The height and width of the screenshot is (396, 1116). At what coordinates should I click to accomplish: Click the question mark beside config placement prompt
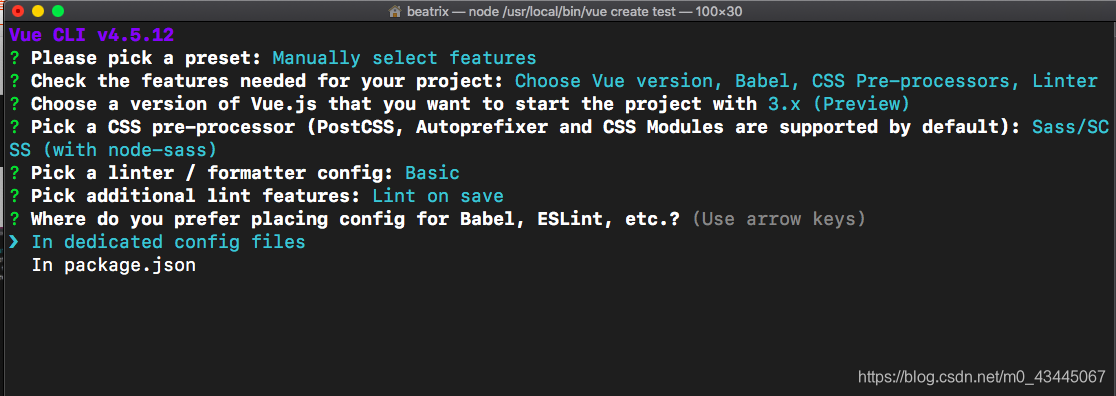[14, 219]
